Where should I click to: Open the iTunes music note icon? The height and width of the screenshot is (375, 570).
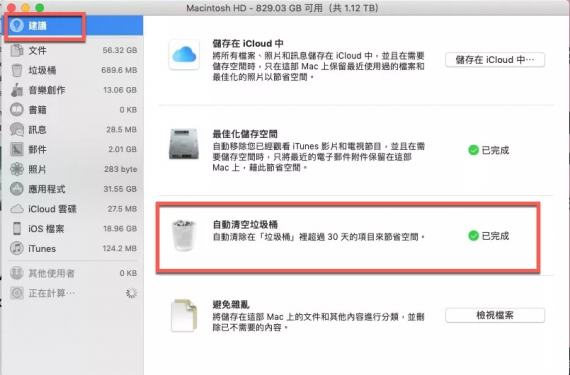17,248
